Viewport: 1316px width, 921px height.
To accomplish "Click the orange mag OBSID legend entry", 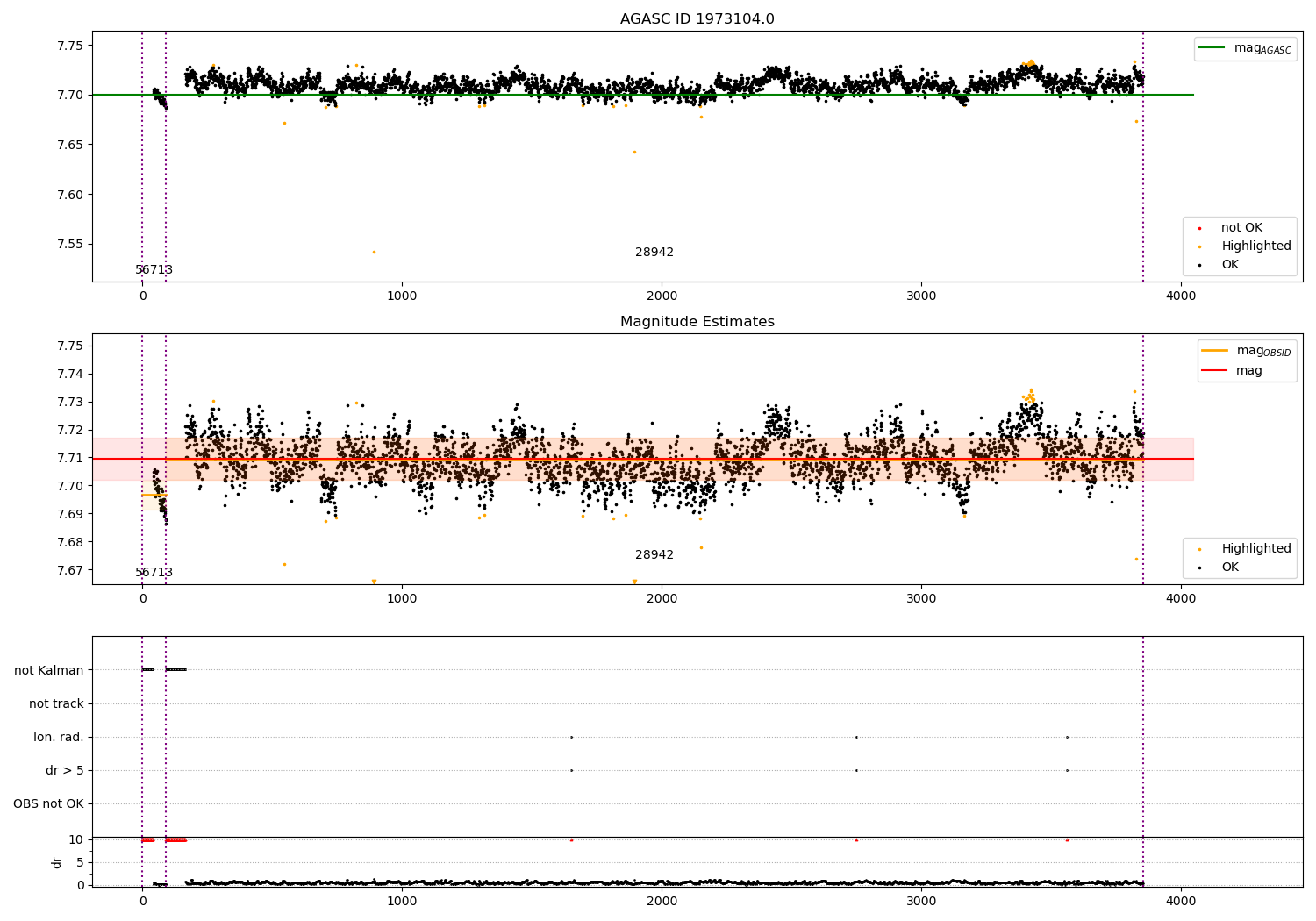I will click(1247, 351).
